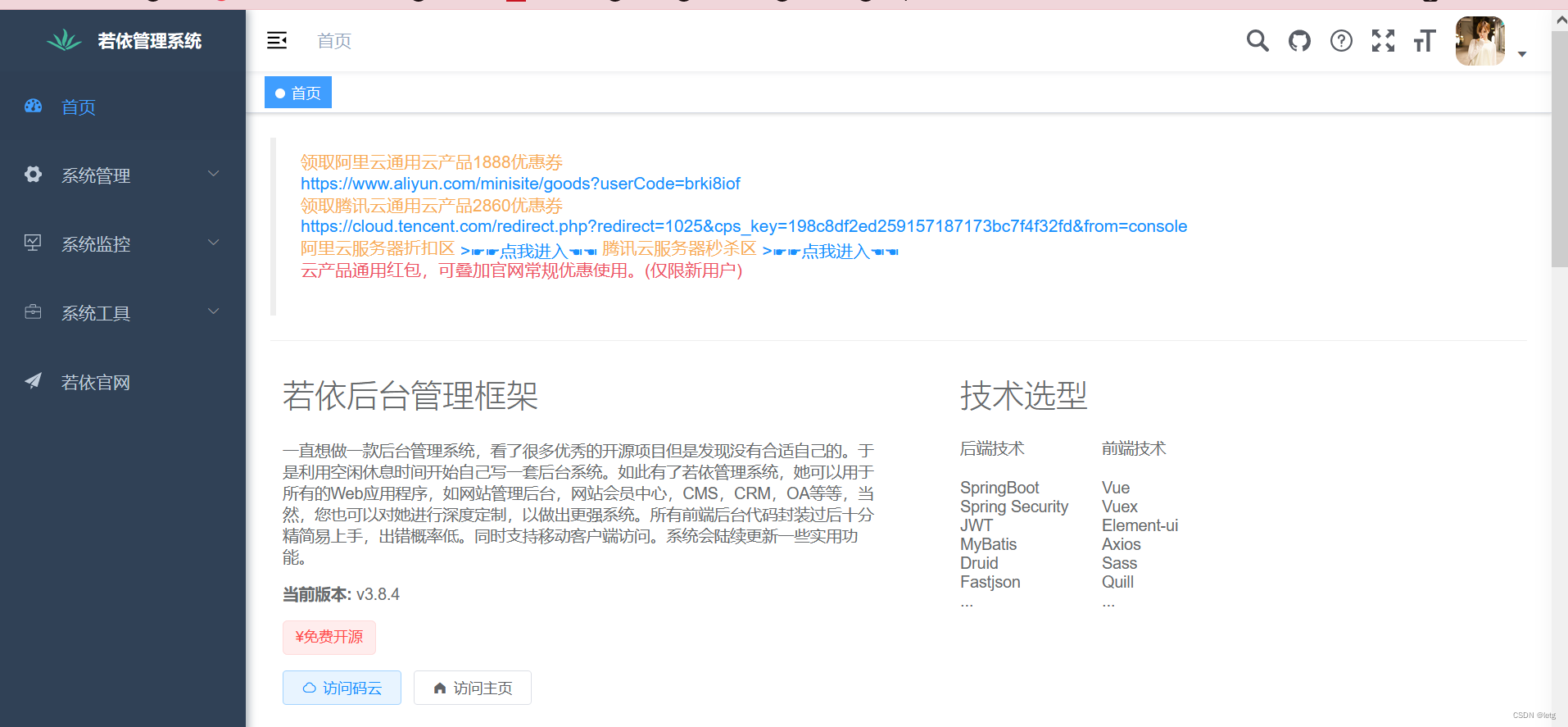
Task: Click the RuoYi green leaf logo
Action: (x=64, y=40)
